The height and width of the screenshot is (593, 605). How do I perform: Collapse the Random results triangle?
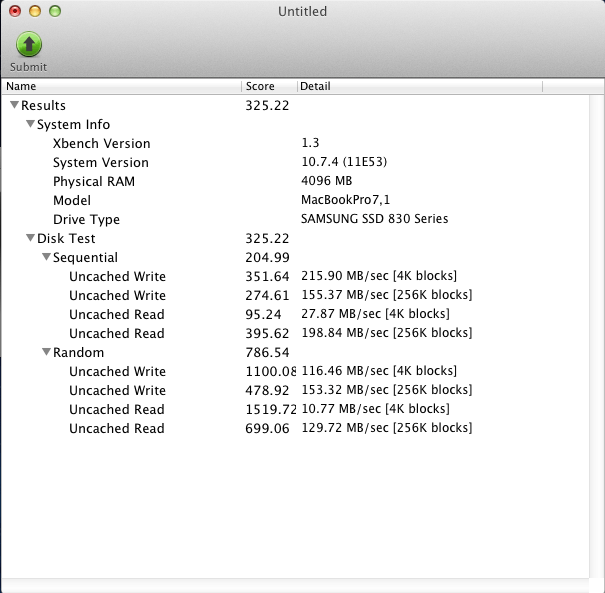46,351
